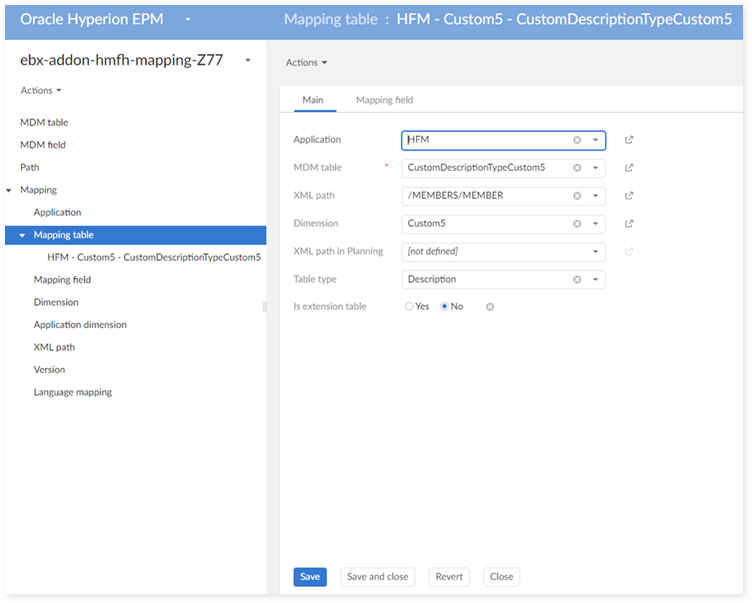Open the Table type dropdown list

point(595,280)
